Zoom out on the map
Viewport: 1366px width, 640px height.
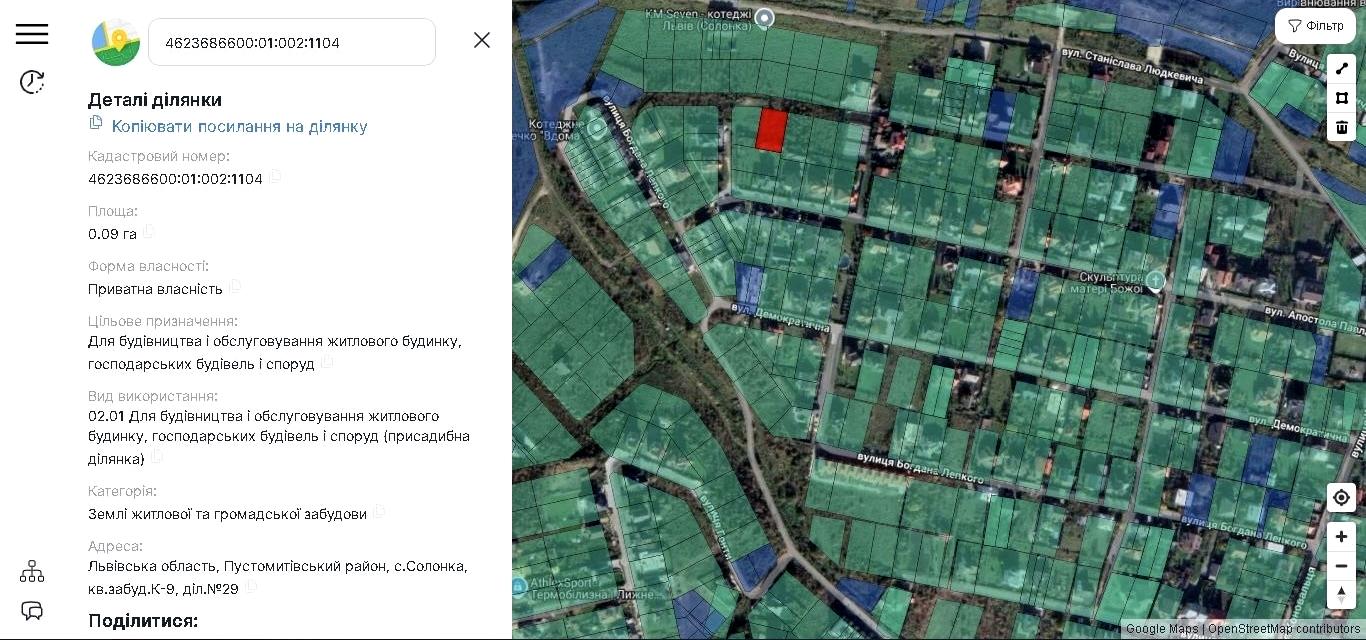pyautogui.click(x=1341, y=566)
